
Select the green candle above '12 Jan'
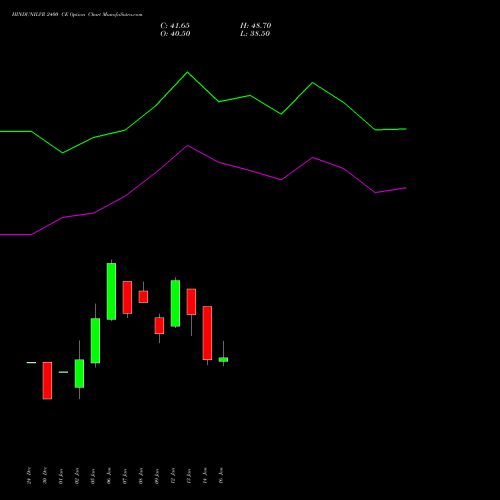click(175, 303)
